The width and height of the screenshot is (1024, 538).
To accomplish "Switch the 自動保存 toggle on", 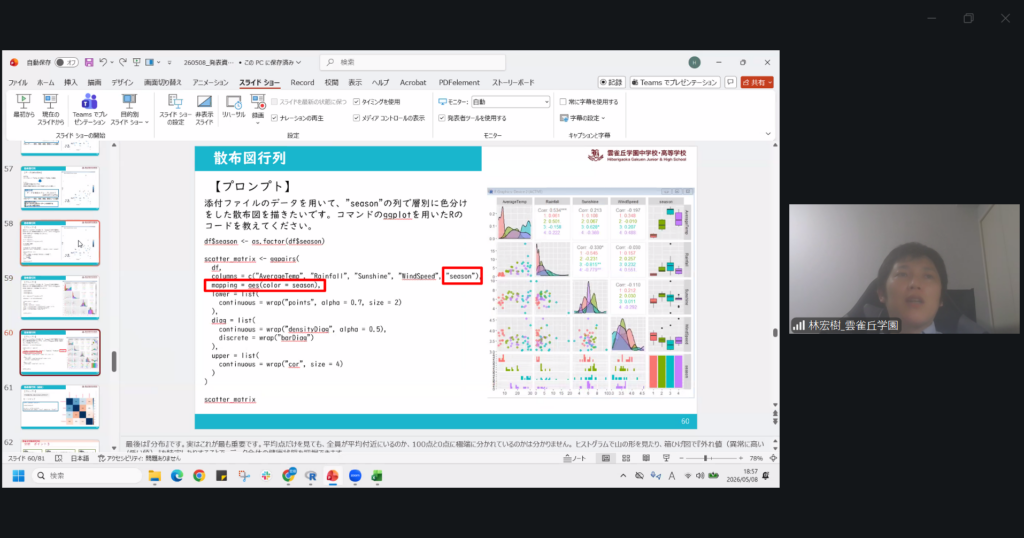I will click(66, 63).
